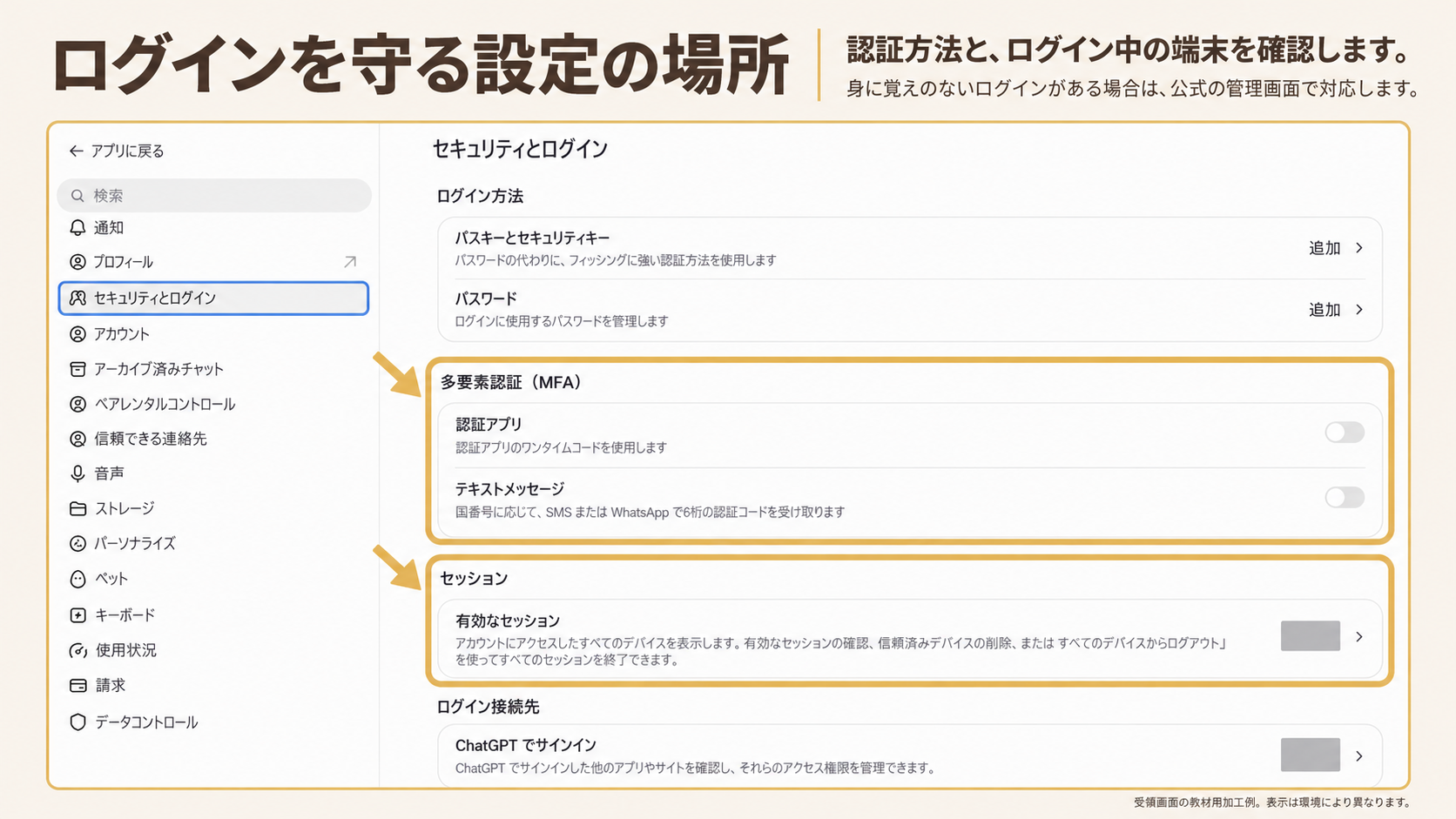Image resolution: width=1456 pixels, height=819 pixels.
Task: Click the テキストメッセージ row title
Action: pyautogui.click(x=510, y=489)
